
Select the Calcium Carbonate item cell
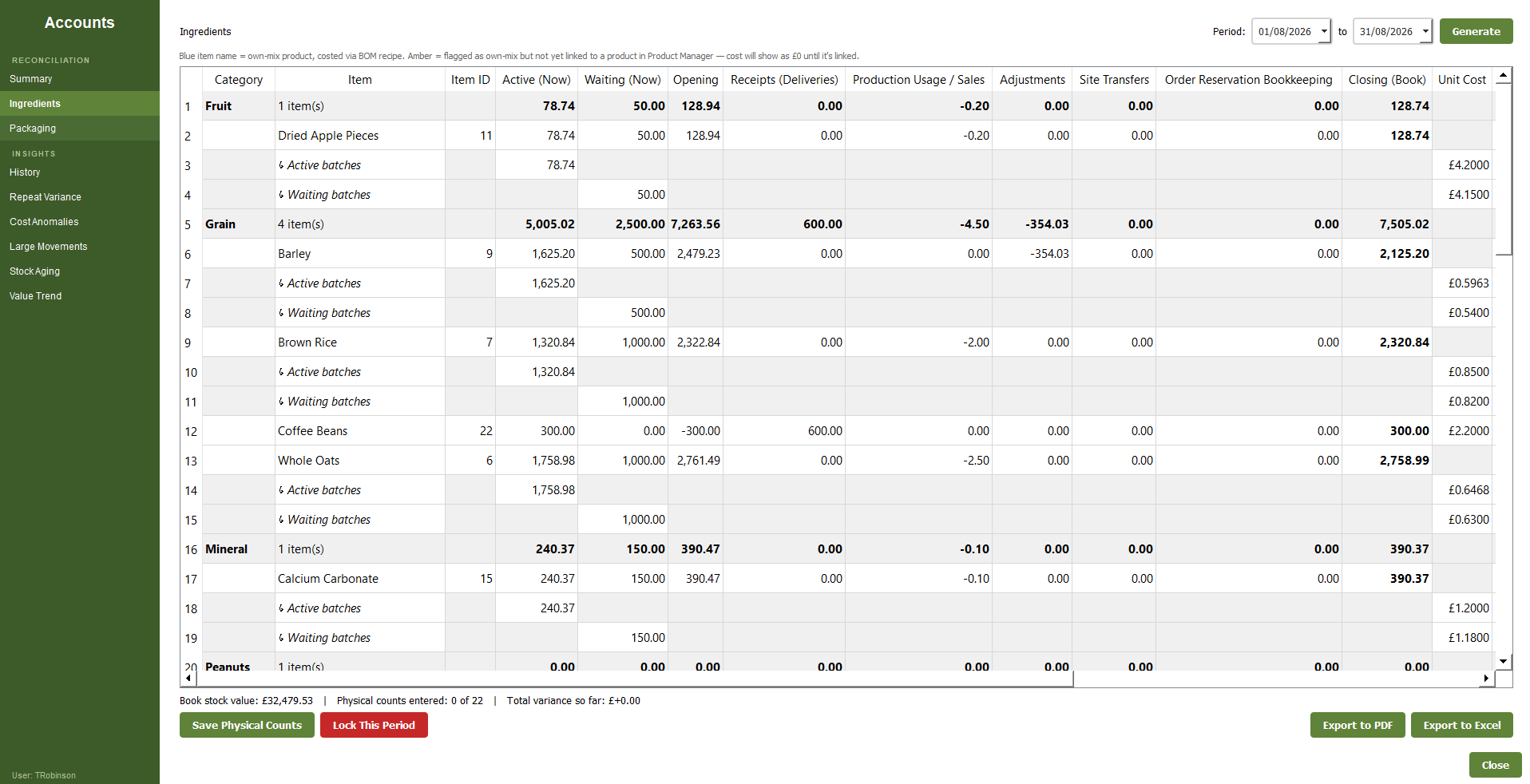point(359,579)
